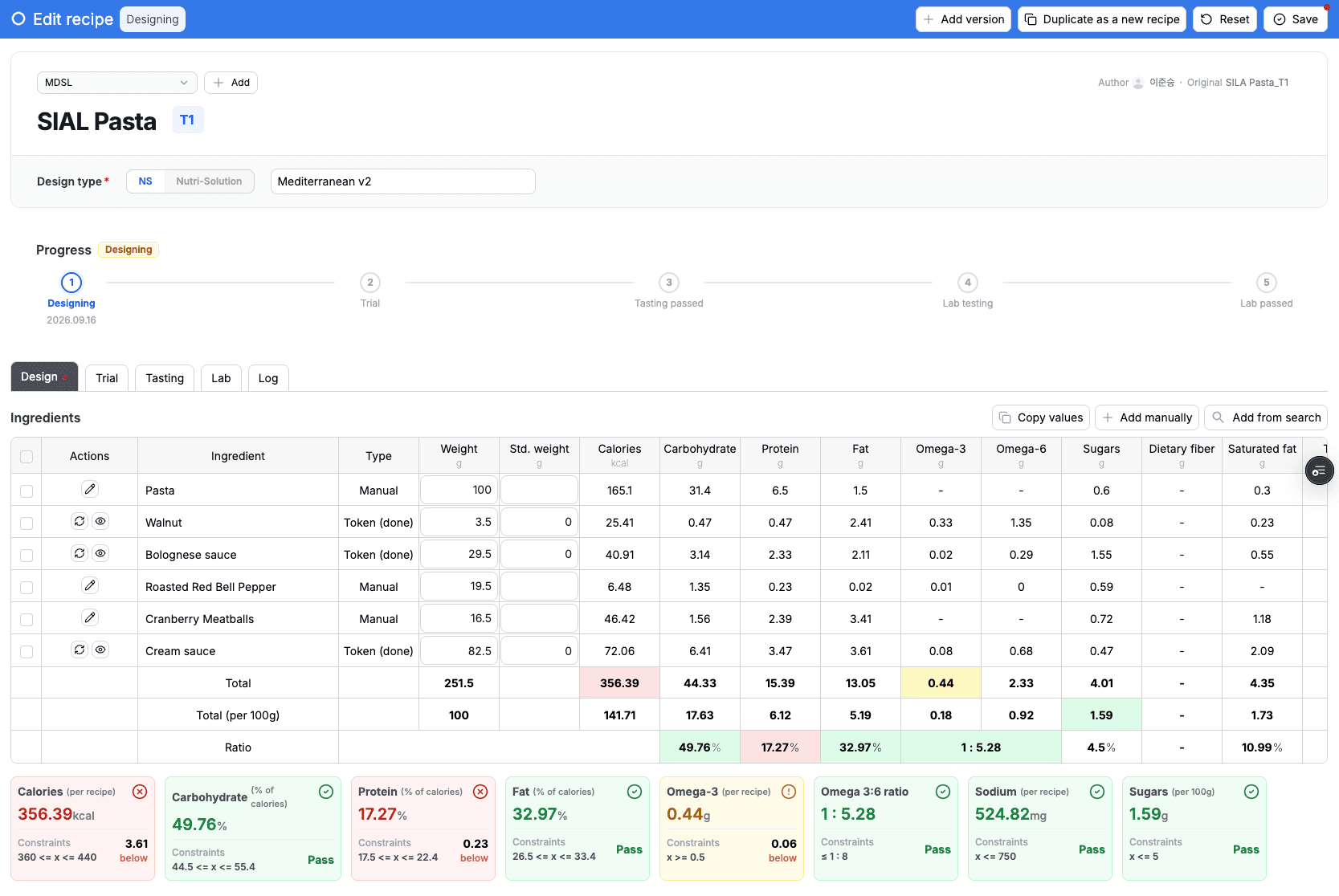1339x896 pixels.
Task: Click the Add from search button
Action: pos(1266,417)
